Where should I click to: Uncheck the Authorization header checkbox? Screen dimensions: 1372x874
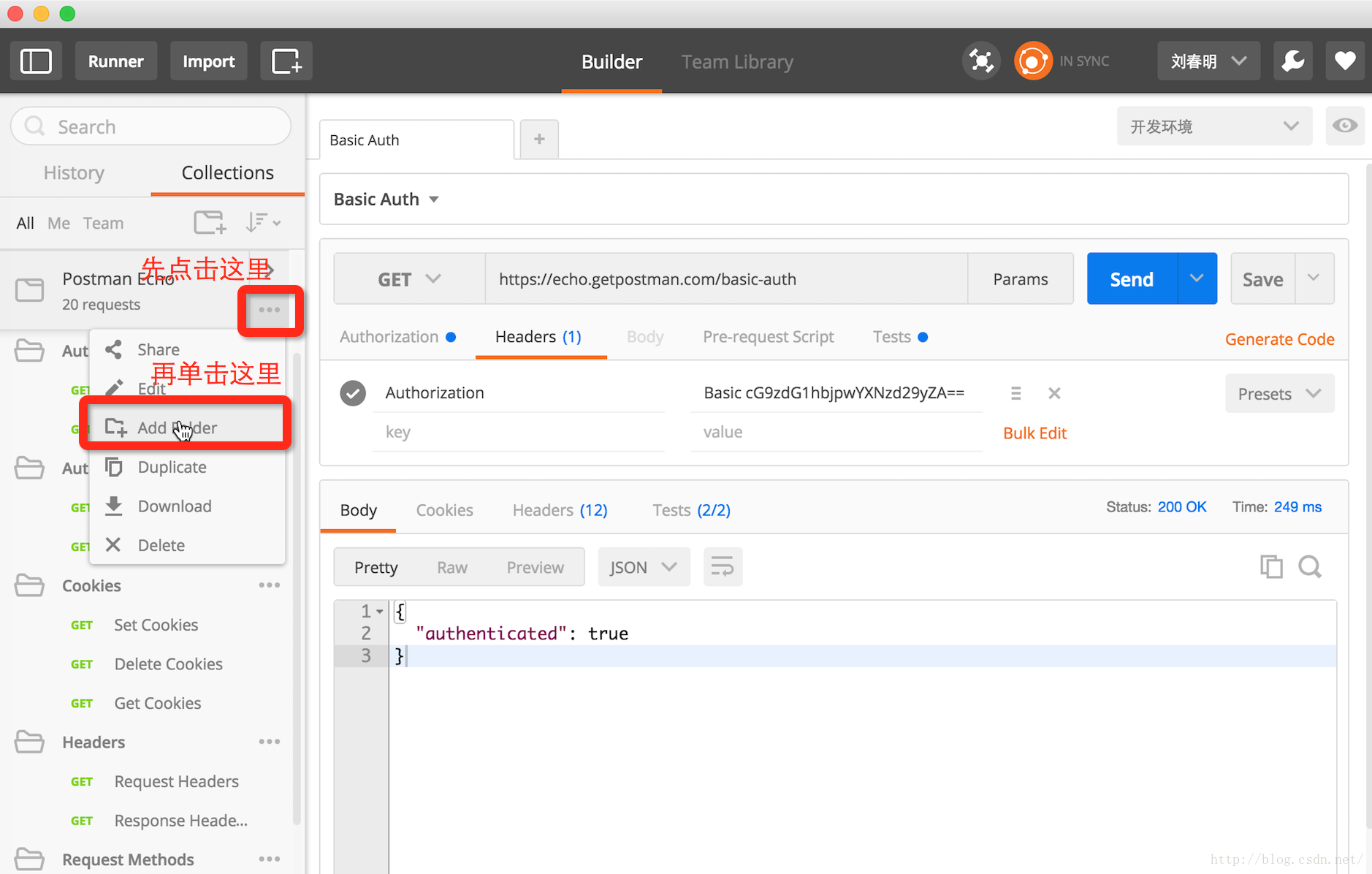point(353,393)
